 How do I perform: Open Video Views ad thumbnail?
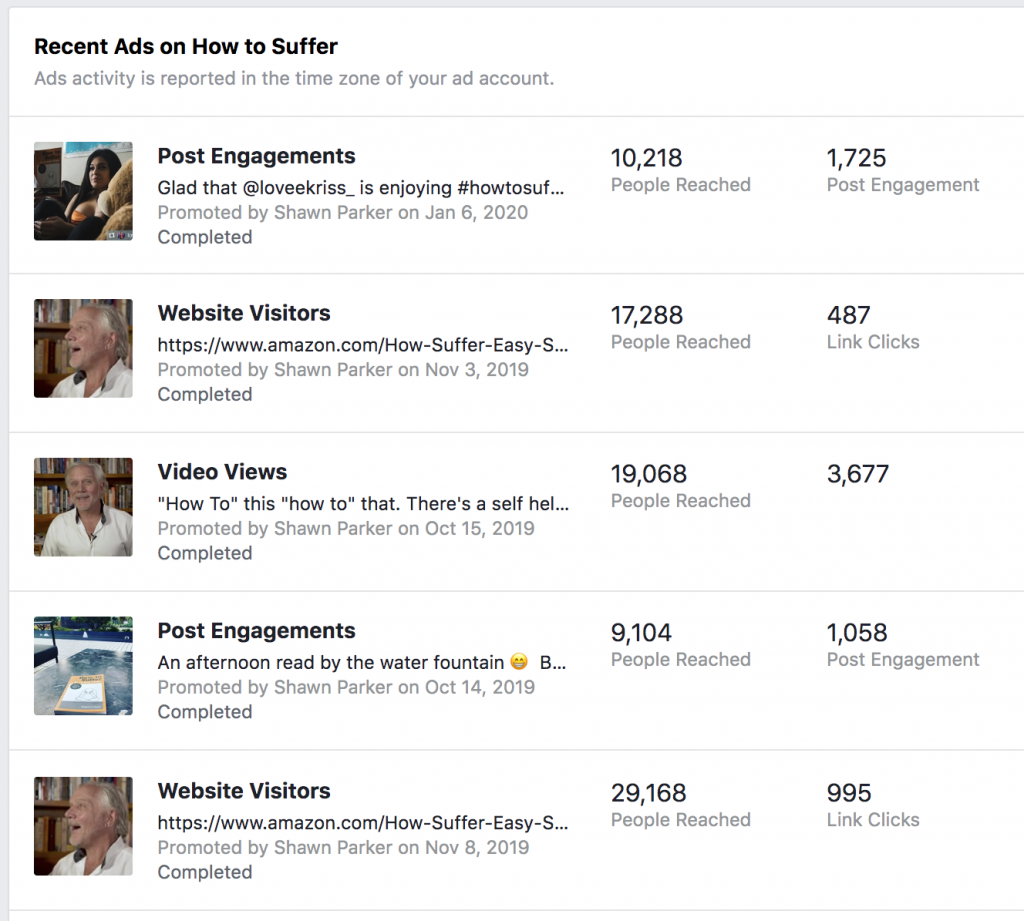point(83,507)
